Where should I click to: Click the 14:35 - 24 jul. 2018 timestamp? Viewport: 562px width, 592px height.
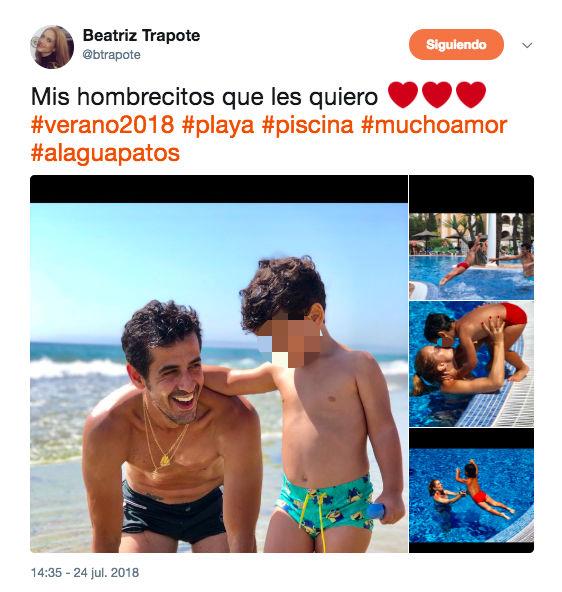coord(85,572)
